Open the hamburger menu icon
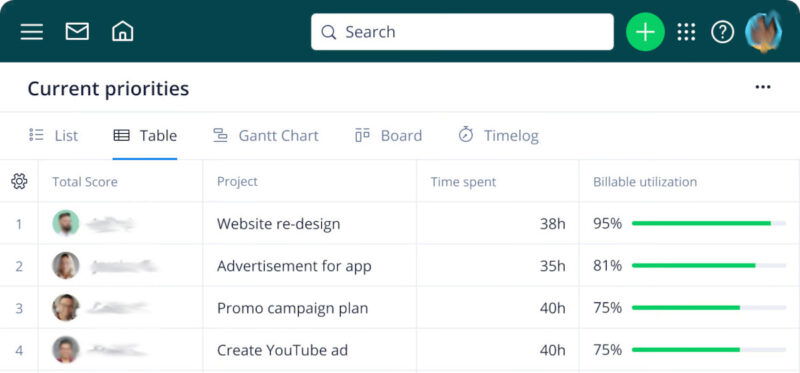 [32, 32]
